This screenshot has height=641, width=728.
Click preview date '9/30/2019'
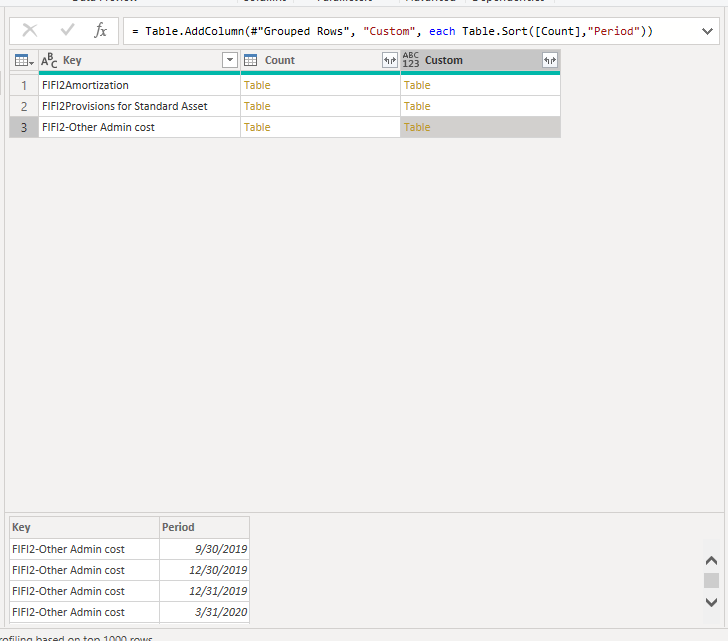click(204, 549)
